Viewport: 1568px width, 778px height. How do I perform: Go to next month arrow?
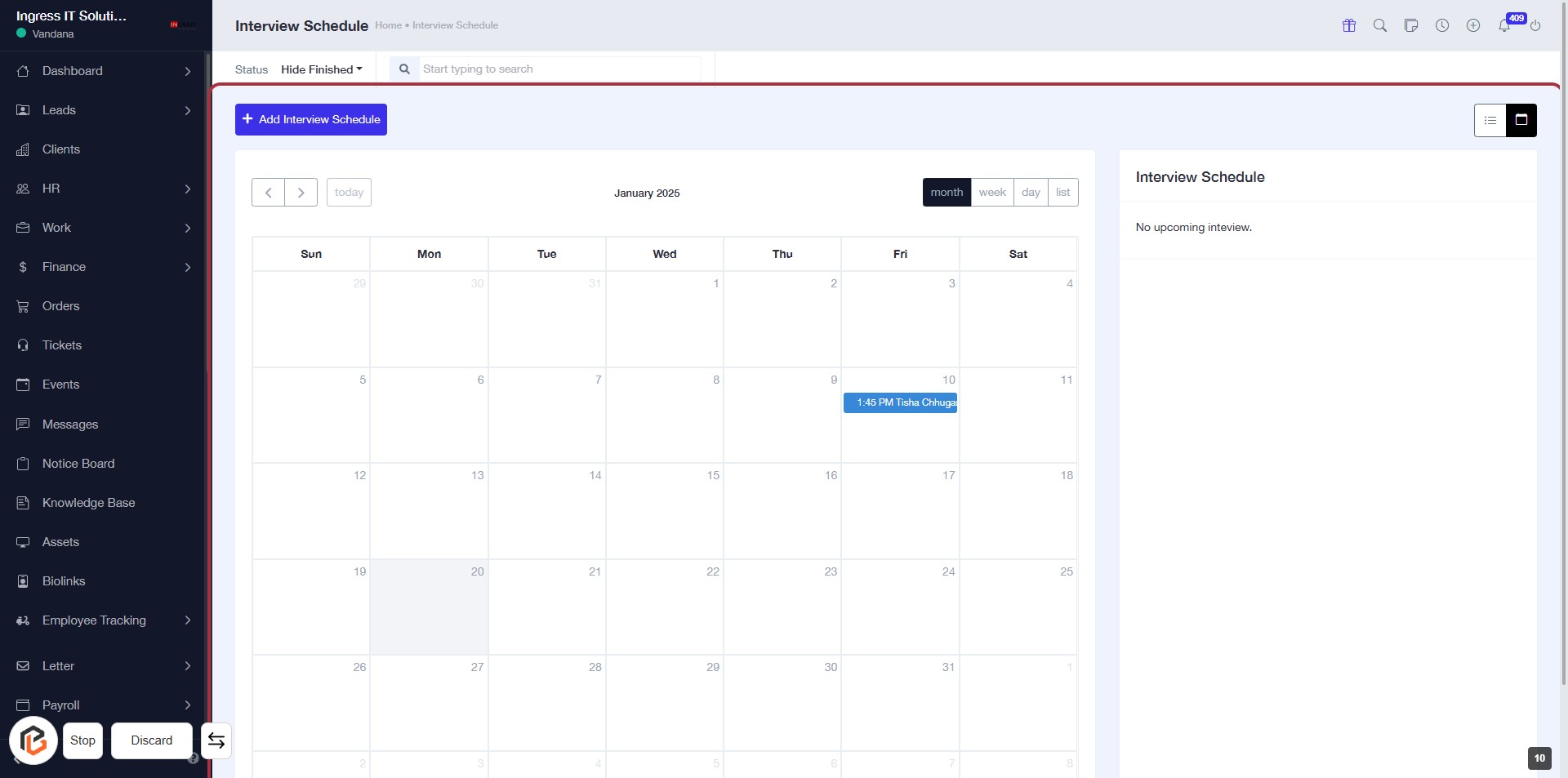[x=301, y=193]
